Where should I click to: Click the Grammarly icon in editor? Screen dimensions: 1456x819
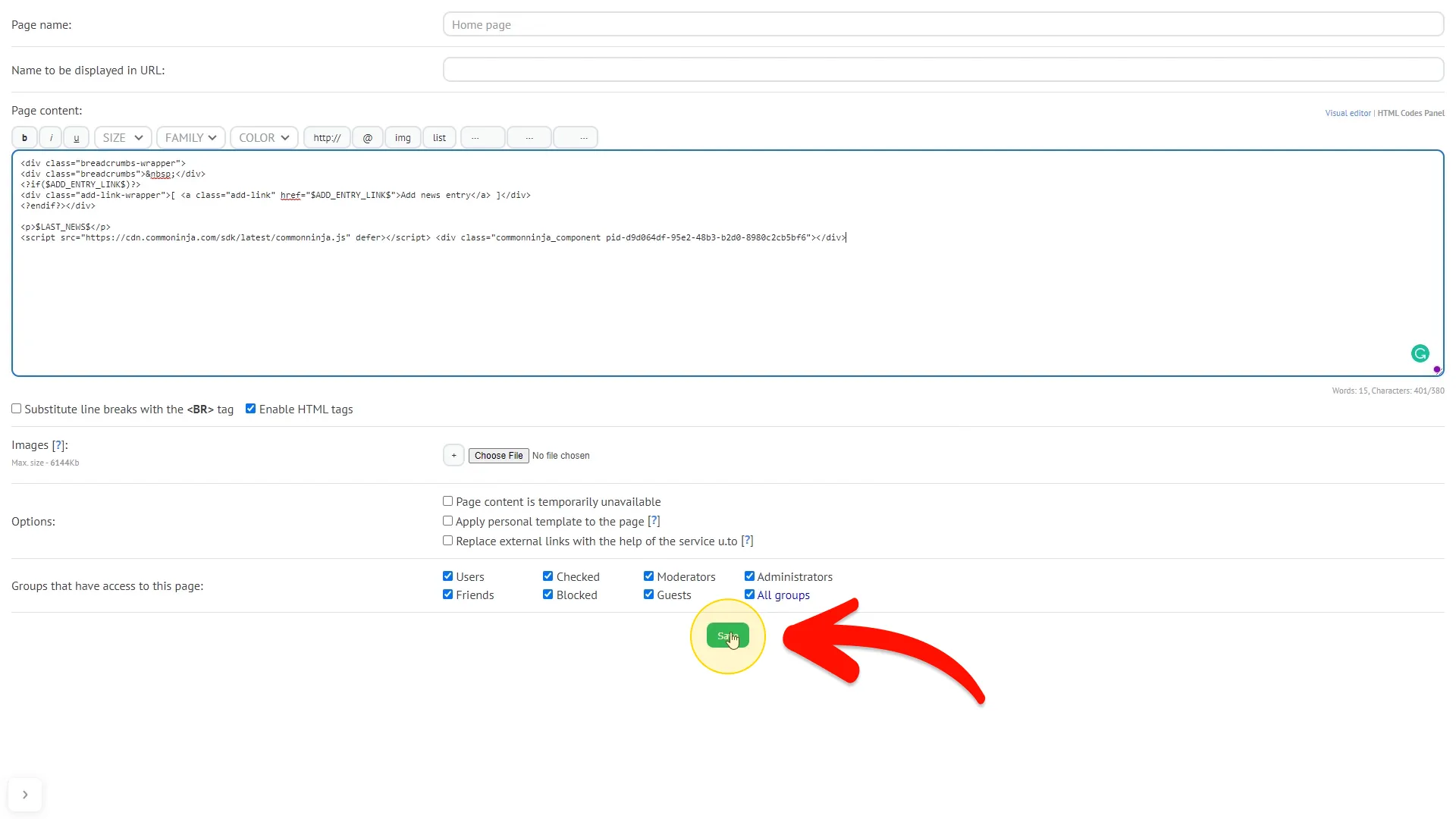click(x=1420, y=353)
